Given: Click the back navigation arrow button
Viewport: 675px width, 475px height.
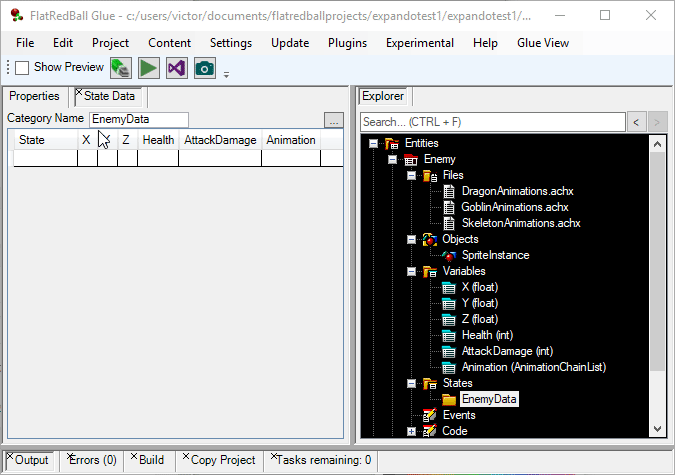Looking at the screenshot, I should [x=636, y=122].
